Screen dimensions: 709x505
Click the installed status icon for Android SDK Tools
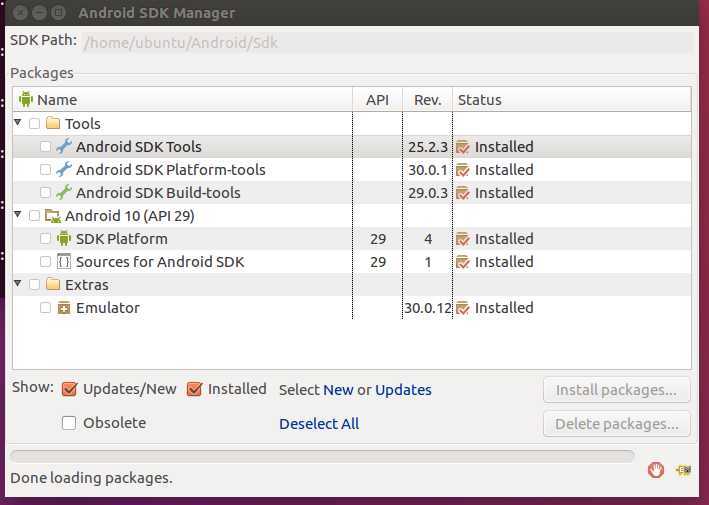click(463, 147)
